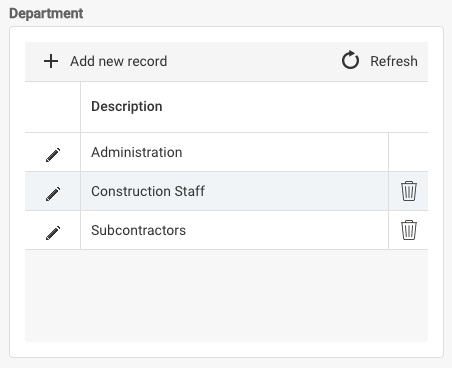Delete Construction Staff using trash icon
The width and height of the screenshot is (452, 368).
pyautogui.click(x=409, y=191)
